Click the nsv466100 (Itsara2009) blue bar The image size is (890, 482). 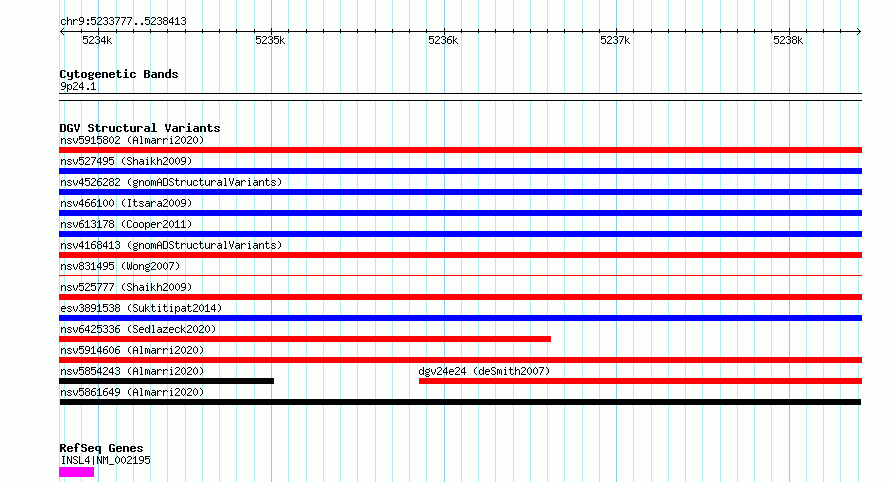[x=460, y=213]
